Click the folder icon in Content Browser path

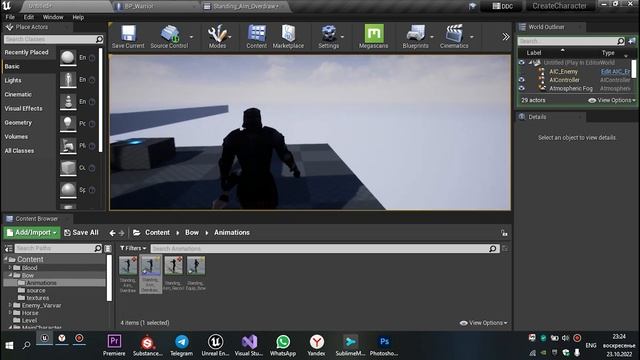(137, 233)
